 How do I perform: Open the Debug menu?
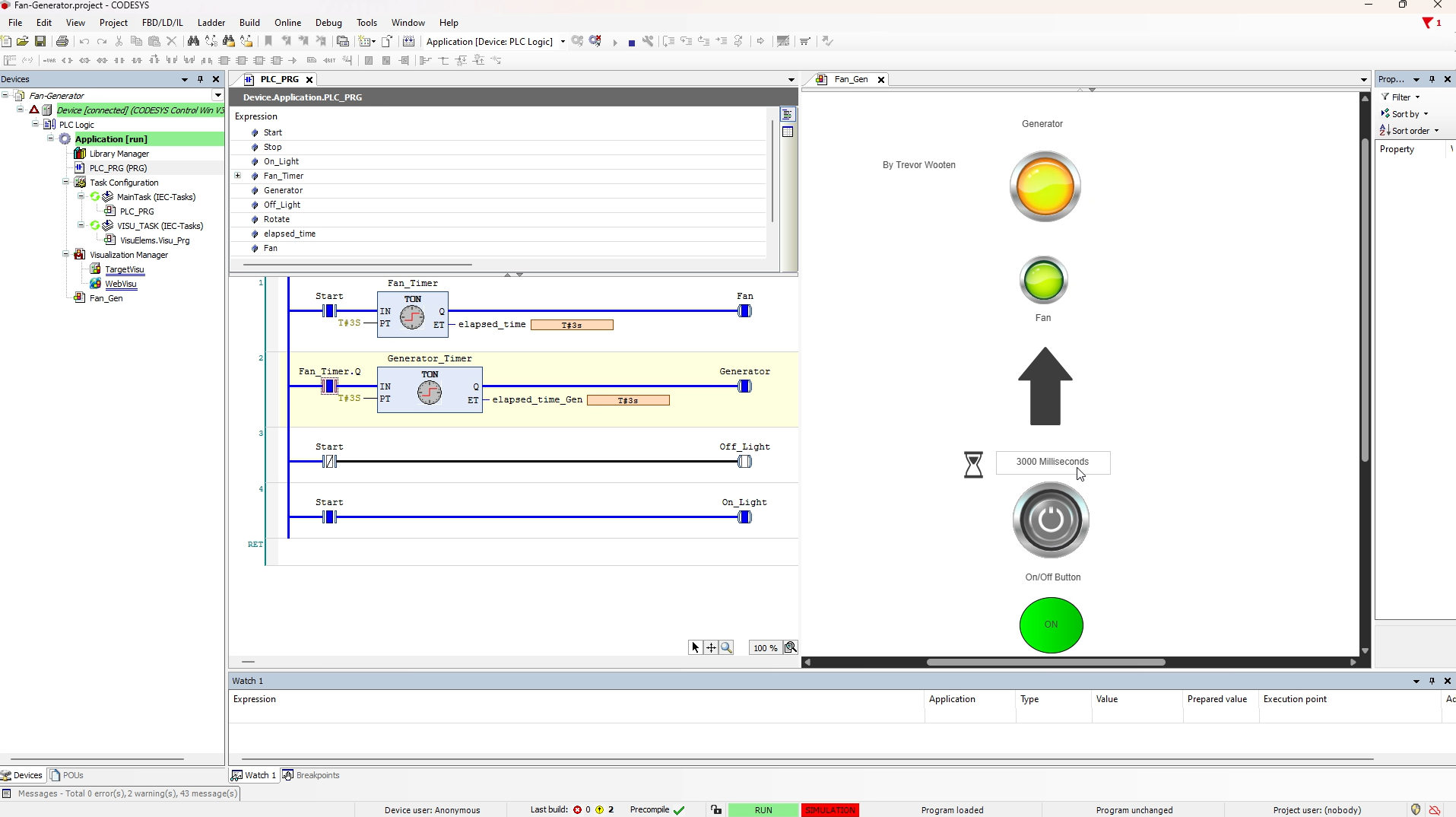coord(328,23)
